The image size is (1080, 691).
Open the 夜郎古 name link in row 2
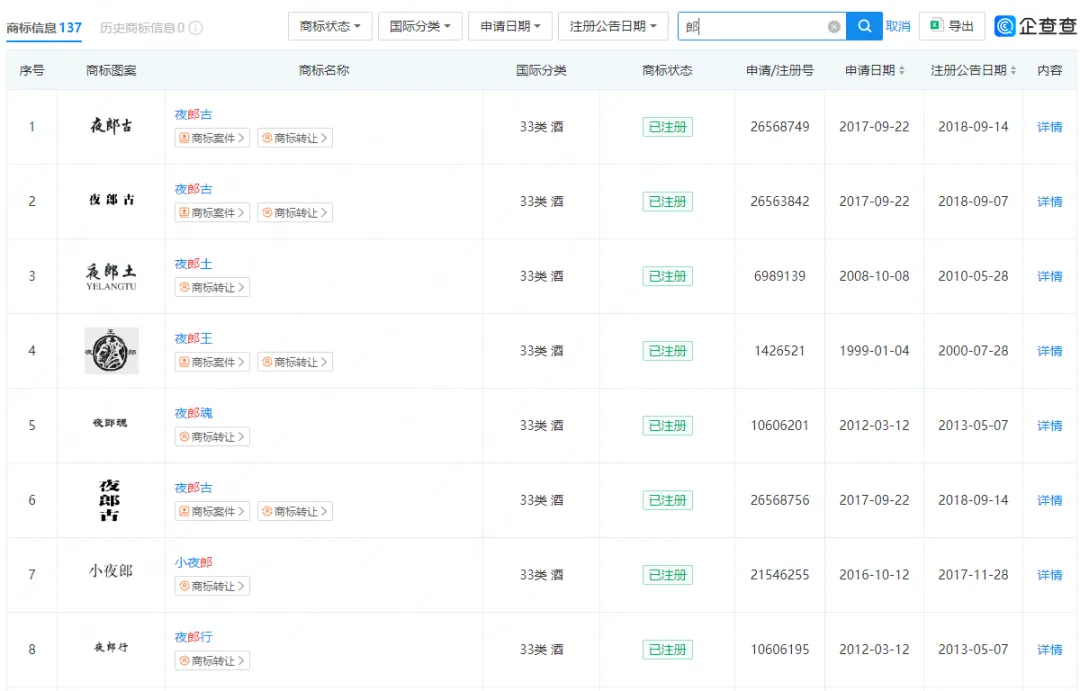coord(194,189)
